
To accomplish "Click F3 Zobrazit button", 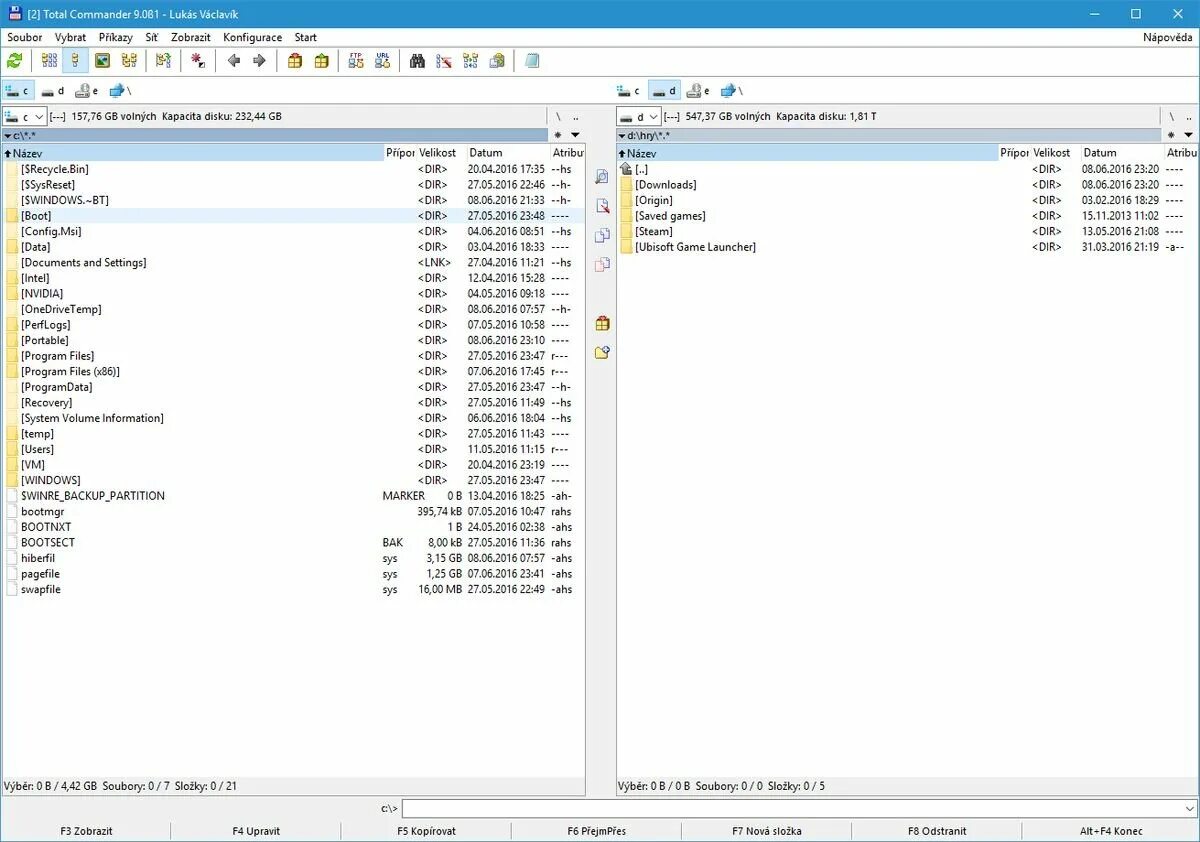I will point(86,831).
